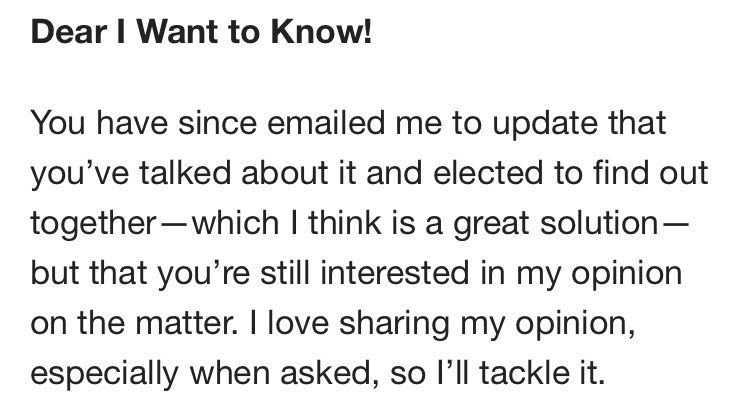Click the phrase 'find out'

click(651, 173)
